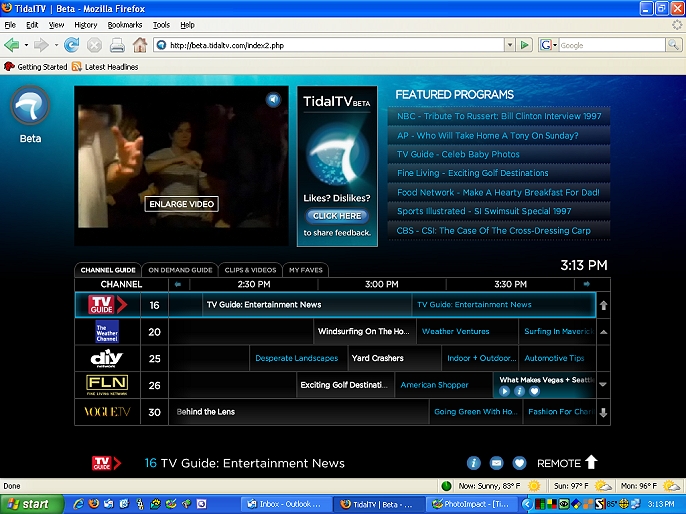This screenshot has width=686, height=514.
Task: Select the Yard Crashers program
Action: pos(395,358)
